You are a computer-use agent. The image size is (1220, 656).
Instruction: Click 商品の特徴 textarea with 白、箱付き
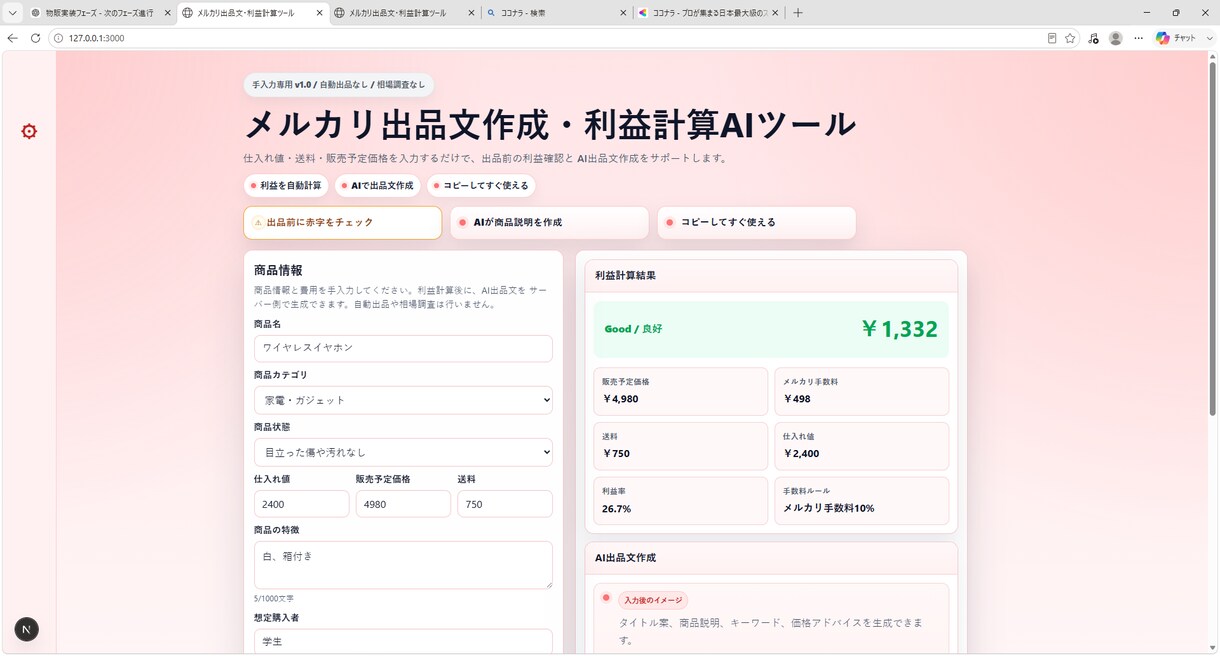(x=403, y=565)
